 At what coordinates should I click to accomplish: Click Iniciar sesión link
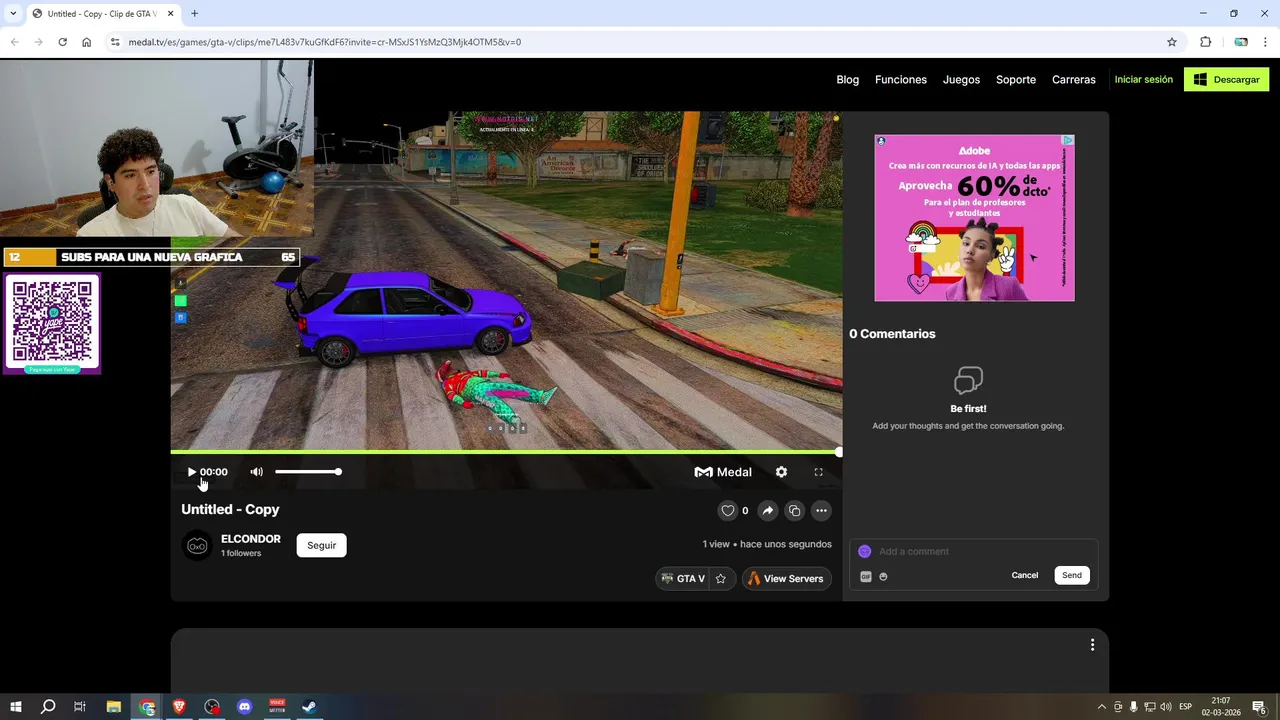(1143, 80)
